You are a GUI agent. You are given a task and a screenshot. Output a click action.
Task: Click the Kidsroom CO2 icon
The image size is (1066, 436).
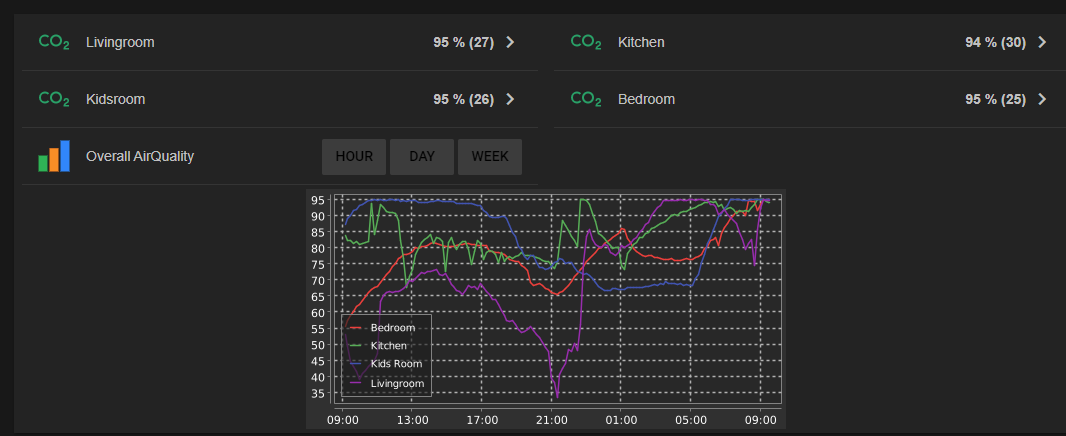coord(53,99)
